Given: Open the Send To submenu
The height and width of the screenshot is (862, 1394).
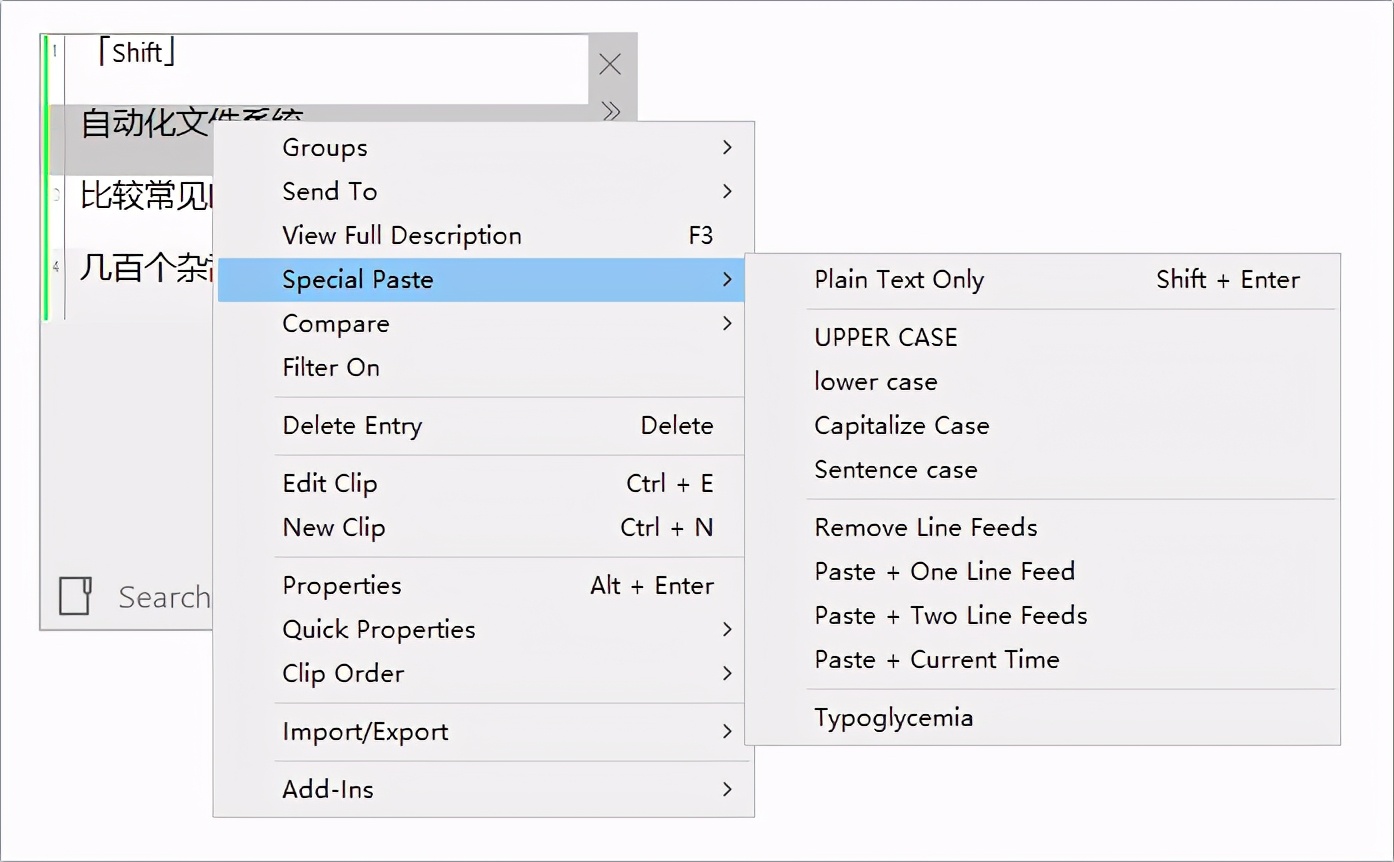Looking at the screenshot, I should [x=727, y=192].
